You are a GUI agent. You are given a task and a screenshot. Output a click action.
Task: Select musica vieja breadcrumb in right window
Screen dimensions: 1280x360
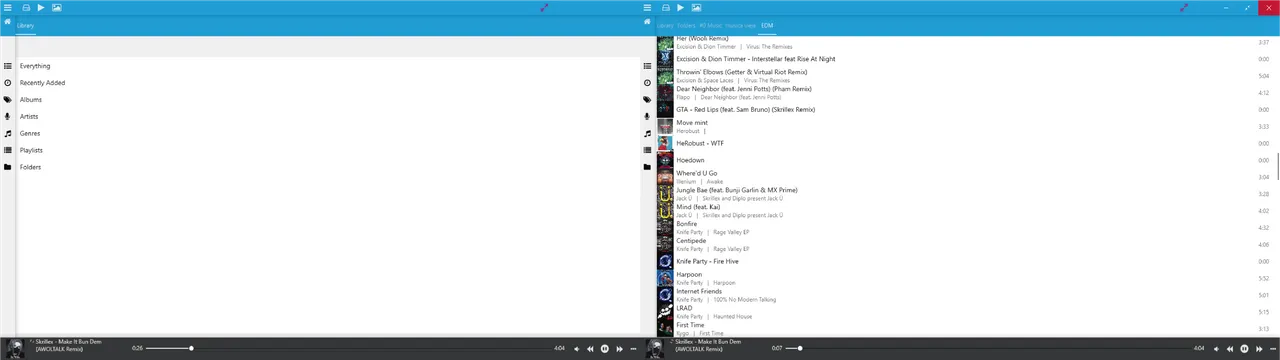click(x=741, y=26)
